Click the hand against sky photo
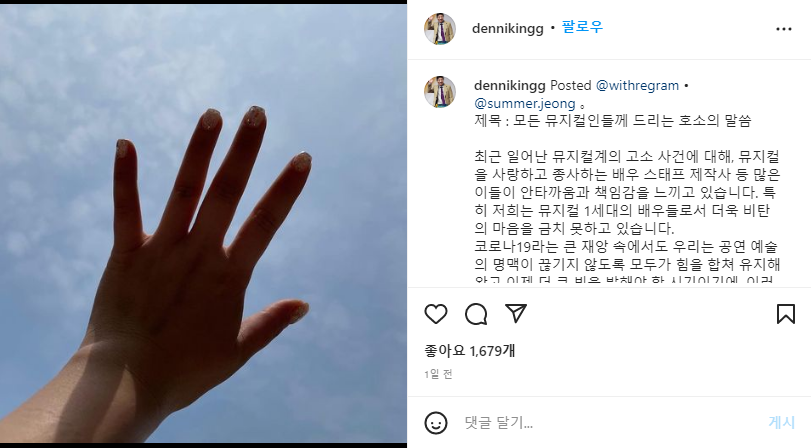Screen dimensions: 811x448 (203, 223)
